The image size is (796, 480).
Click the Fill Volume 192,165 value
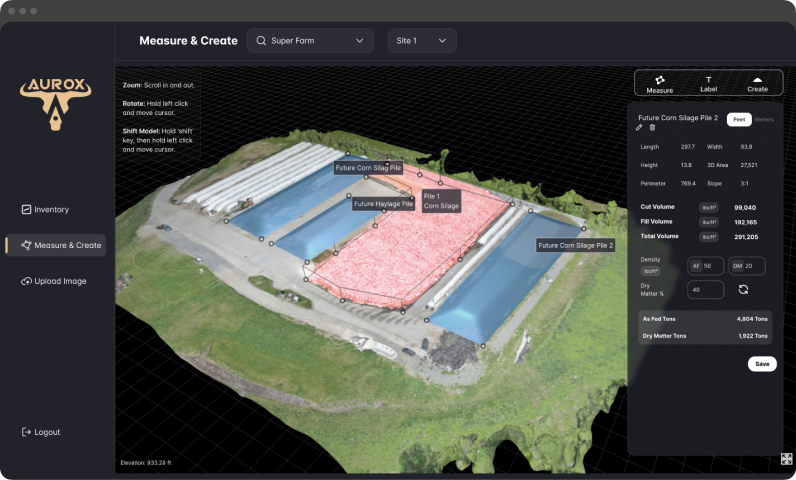(745, 222)
